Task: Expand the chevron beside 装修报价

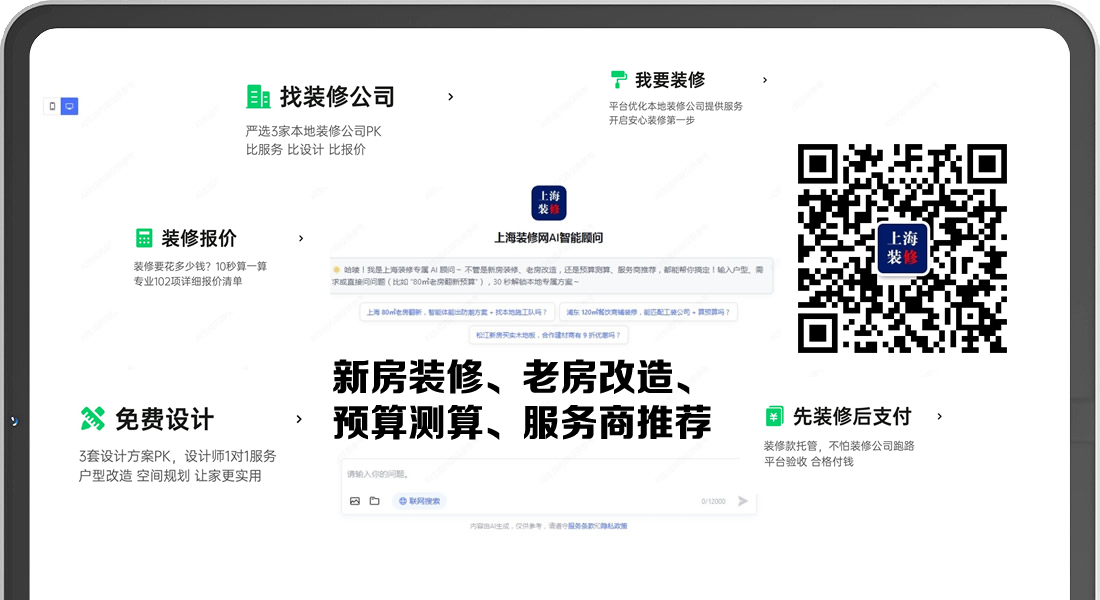Action: pyautogui.click(x=301, y=238)
